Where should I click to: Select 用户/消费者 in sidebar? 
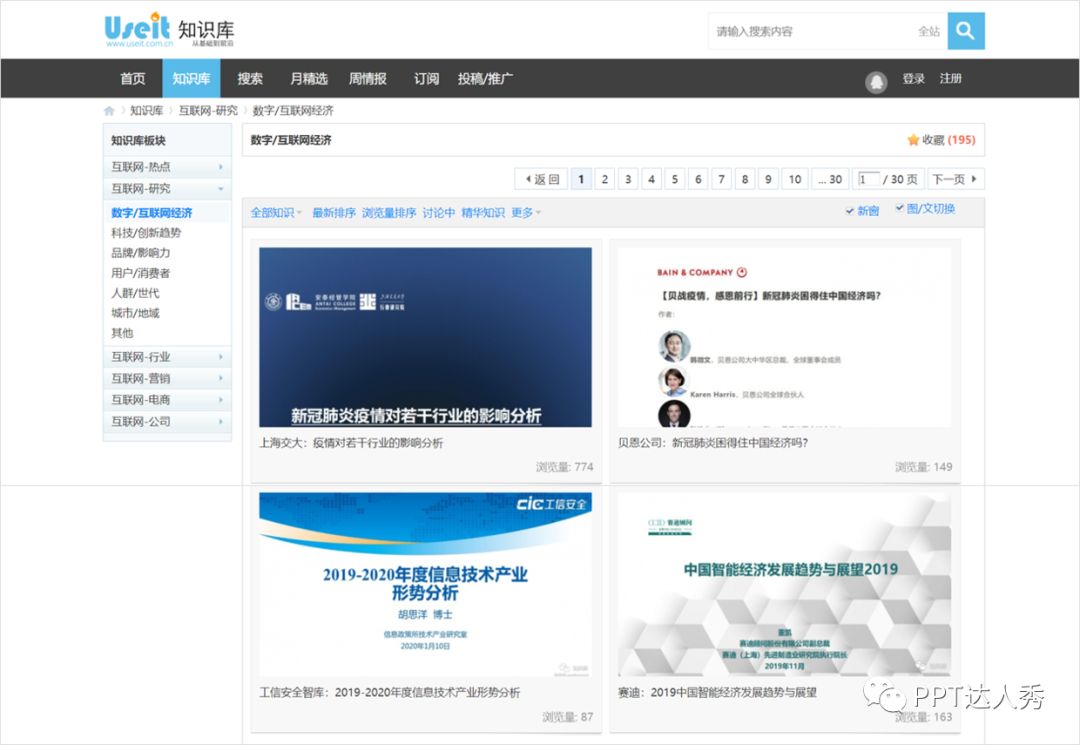(141, 273)
